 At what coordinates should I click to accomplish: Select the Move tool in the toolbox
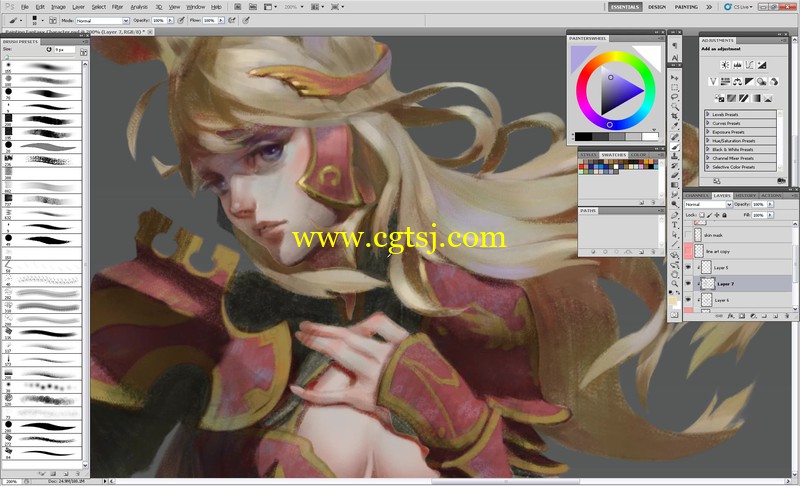coord(674,78)
